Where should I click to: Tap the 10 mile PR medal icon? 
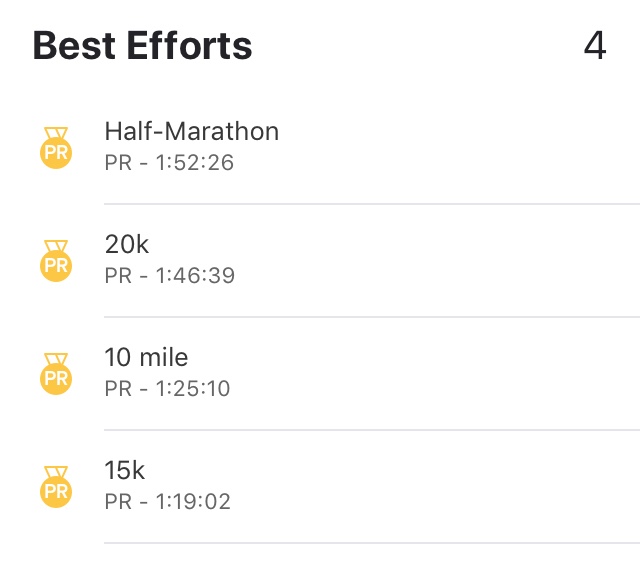point(56,373)
